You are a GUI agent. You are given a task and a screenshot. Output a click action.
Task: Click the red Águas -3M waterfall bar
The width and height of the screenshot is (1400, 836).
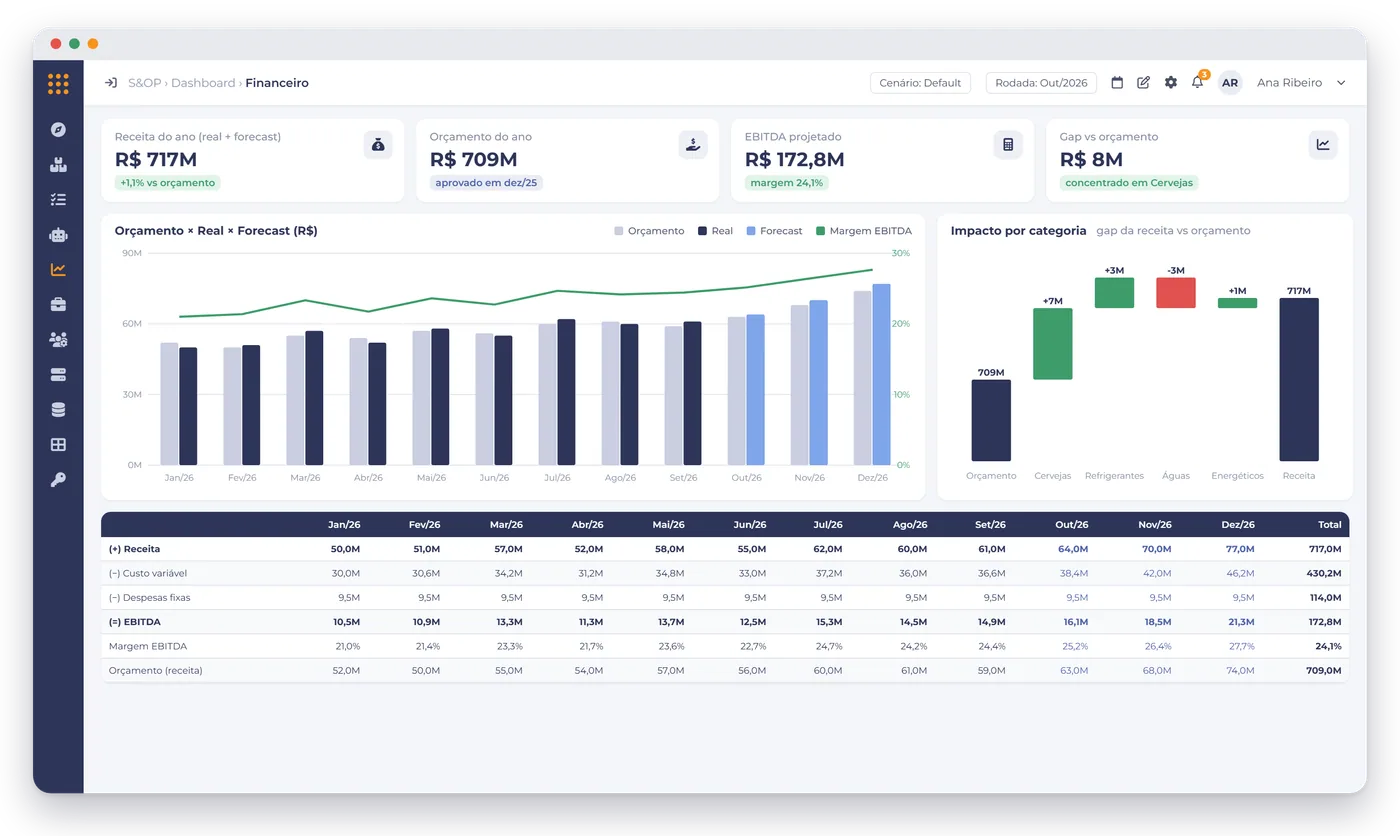click(1176, 293)
